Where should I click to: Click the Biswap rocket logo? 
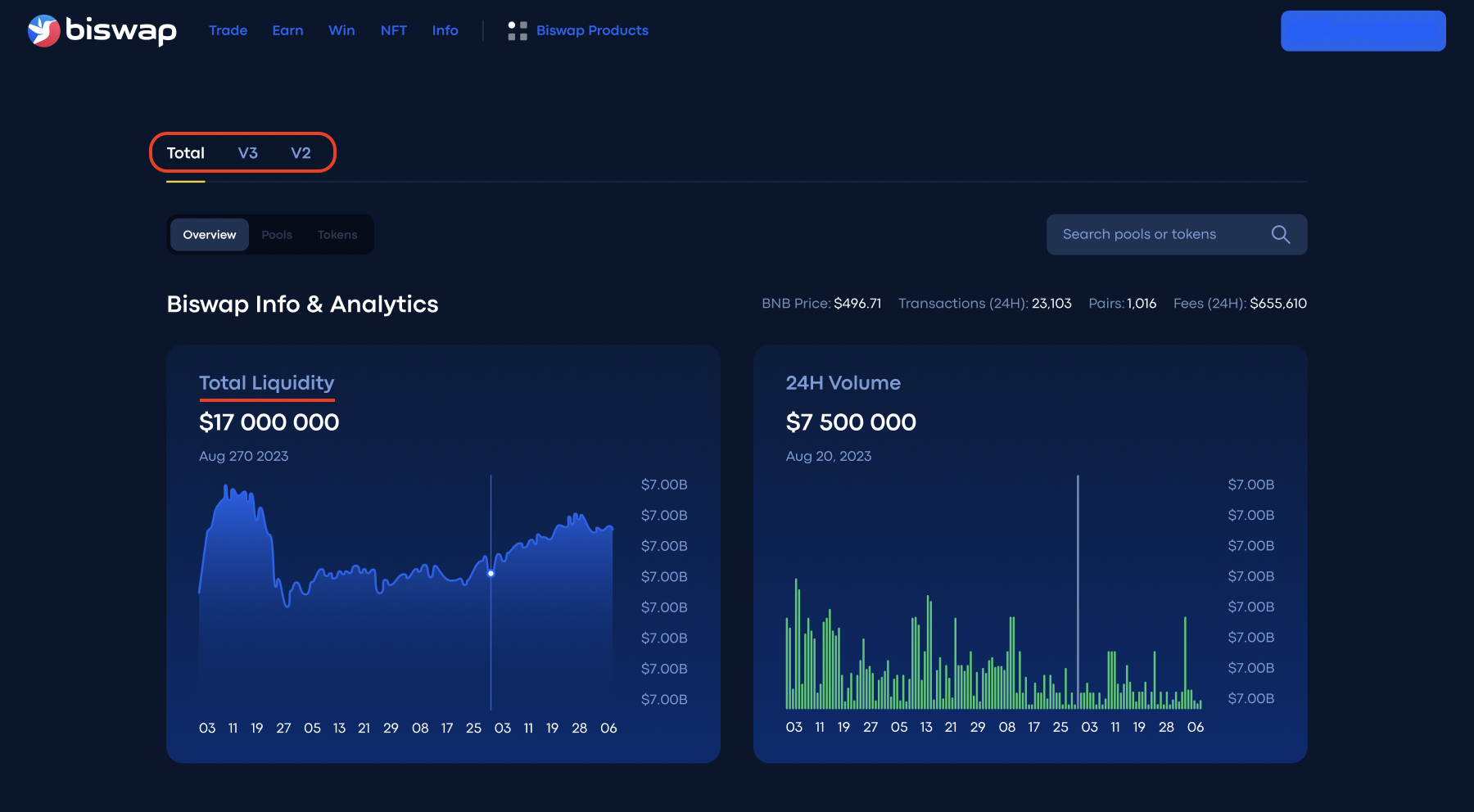click(43, 30)
